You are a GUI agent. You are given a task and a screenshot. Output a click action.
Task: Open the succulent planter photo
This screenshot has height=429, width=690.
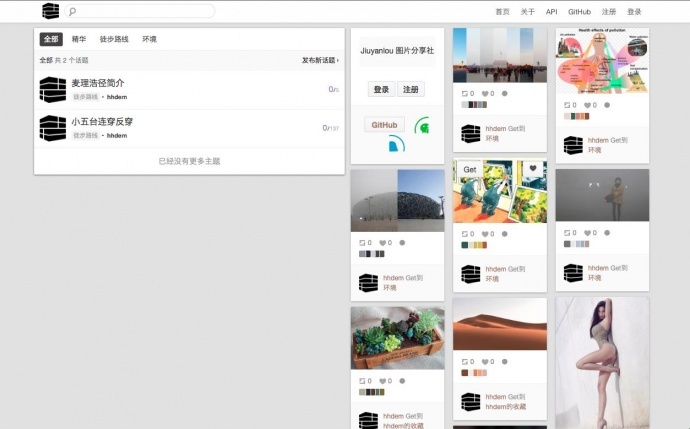pyautogui.click(x=397, y=338)
